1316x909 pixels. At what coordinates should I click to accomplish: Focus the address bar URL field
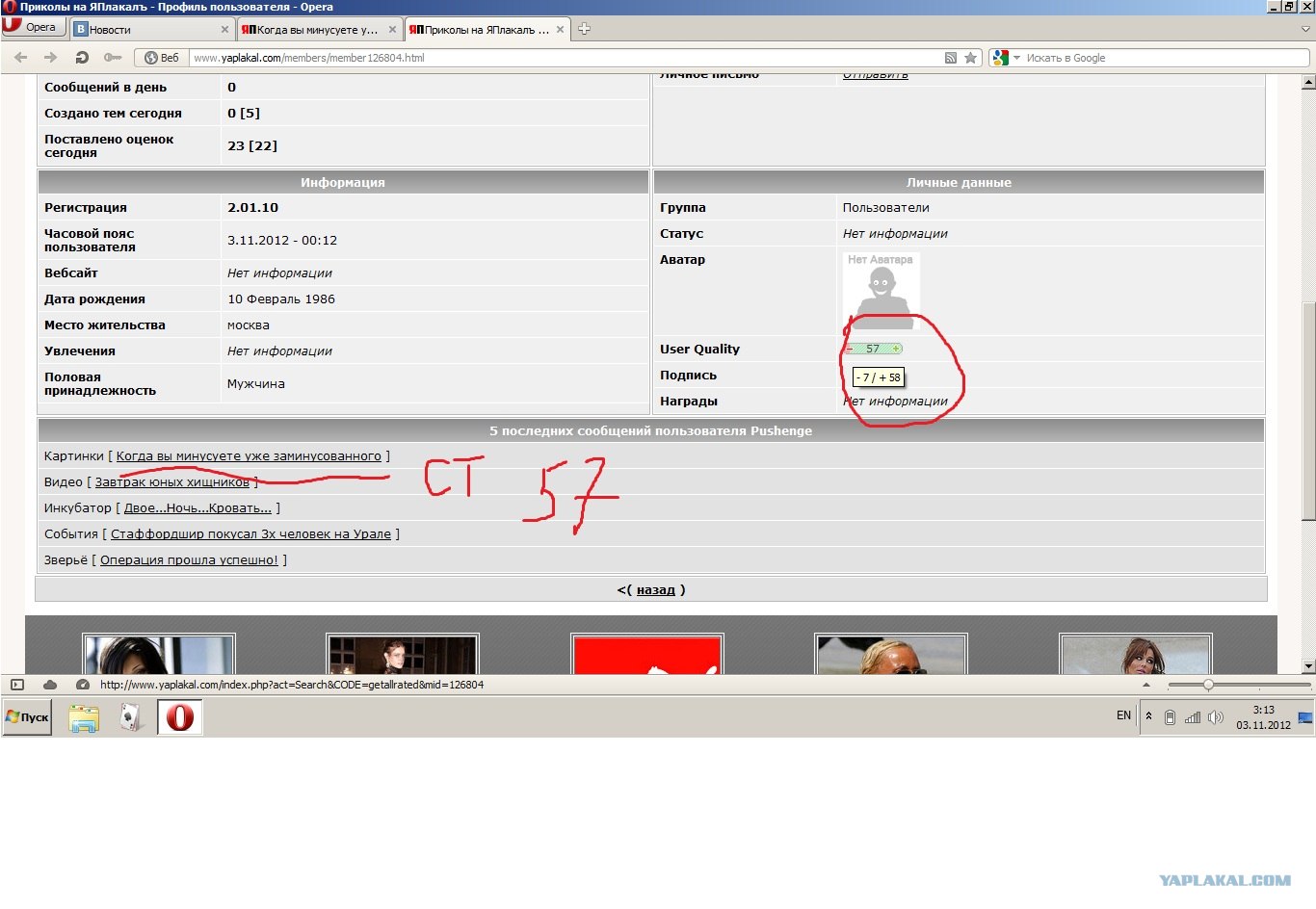click(564, 58)
